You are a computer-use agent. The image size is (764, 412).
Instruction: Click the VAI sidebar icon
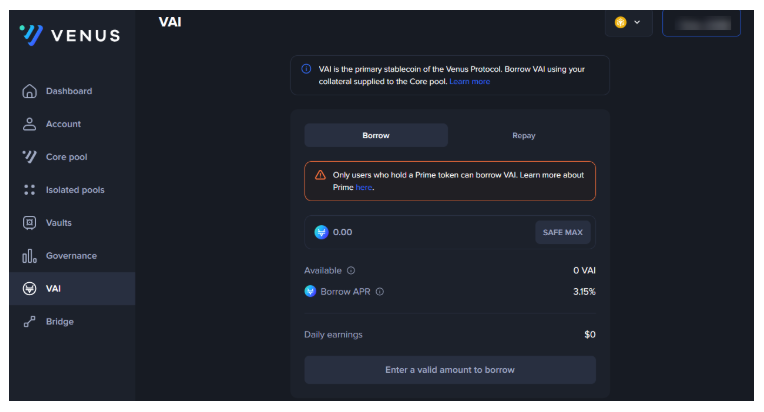coord(29,288)
